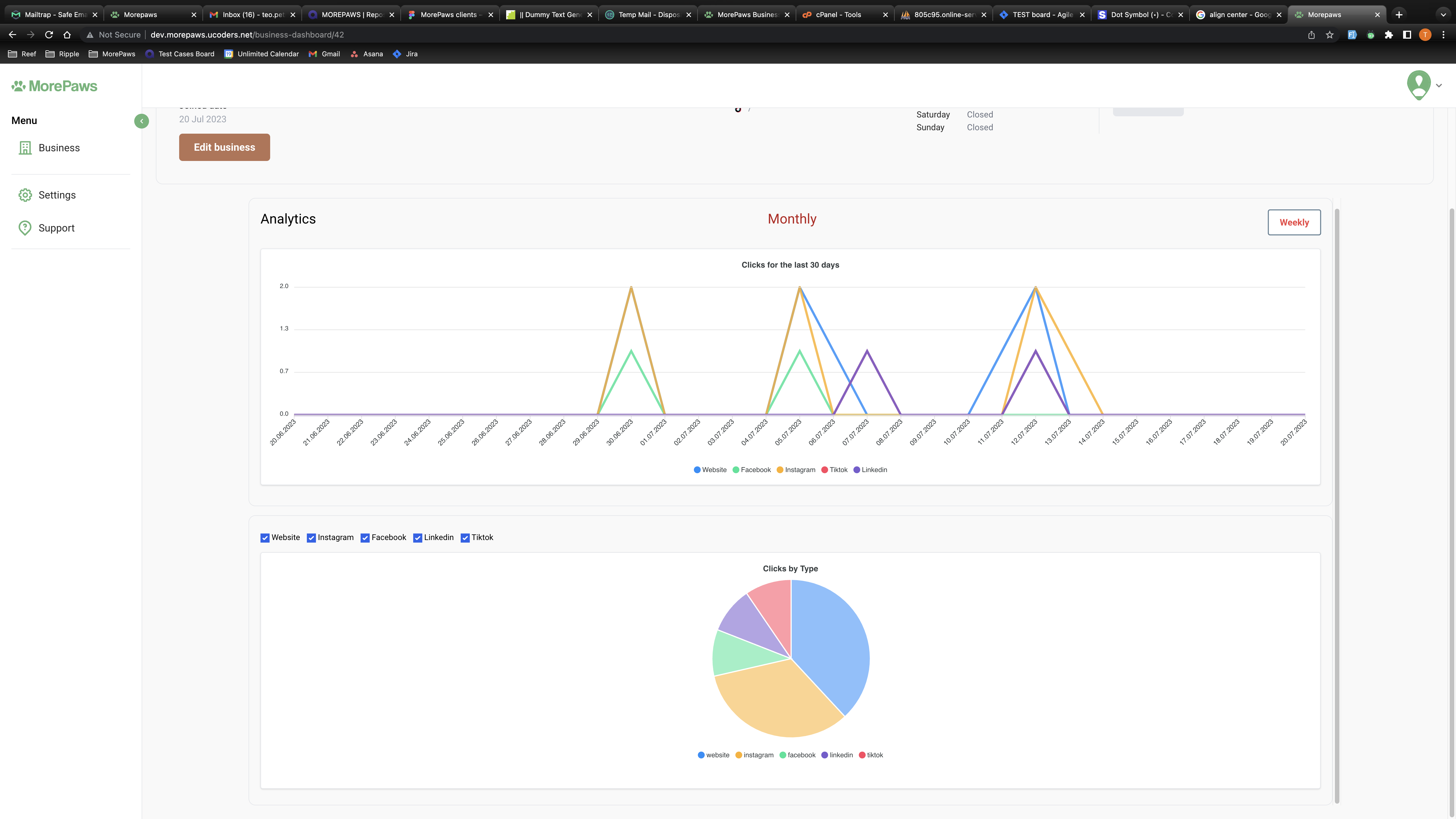Image resolution: width=1456 pixels, height=819 pixels.
Task: Reload the page with refresh icon
Action: pyautogui.click(x=49, y=35)
